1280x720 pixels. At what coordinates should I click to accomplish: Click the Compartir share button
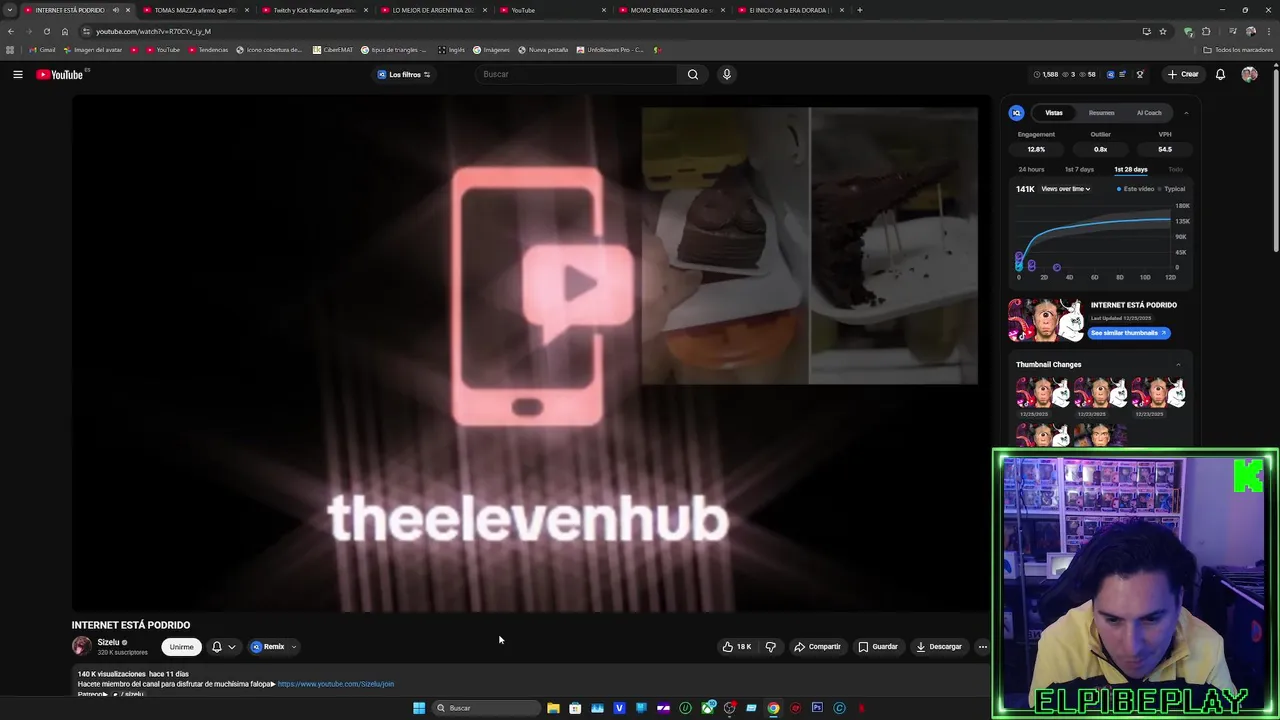click(x=817, y=647)
